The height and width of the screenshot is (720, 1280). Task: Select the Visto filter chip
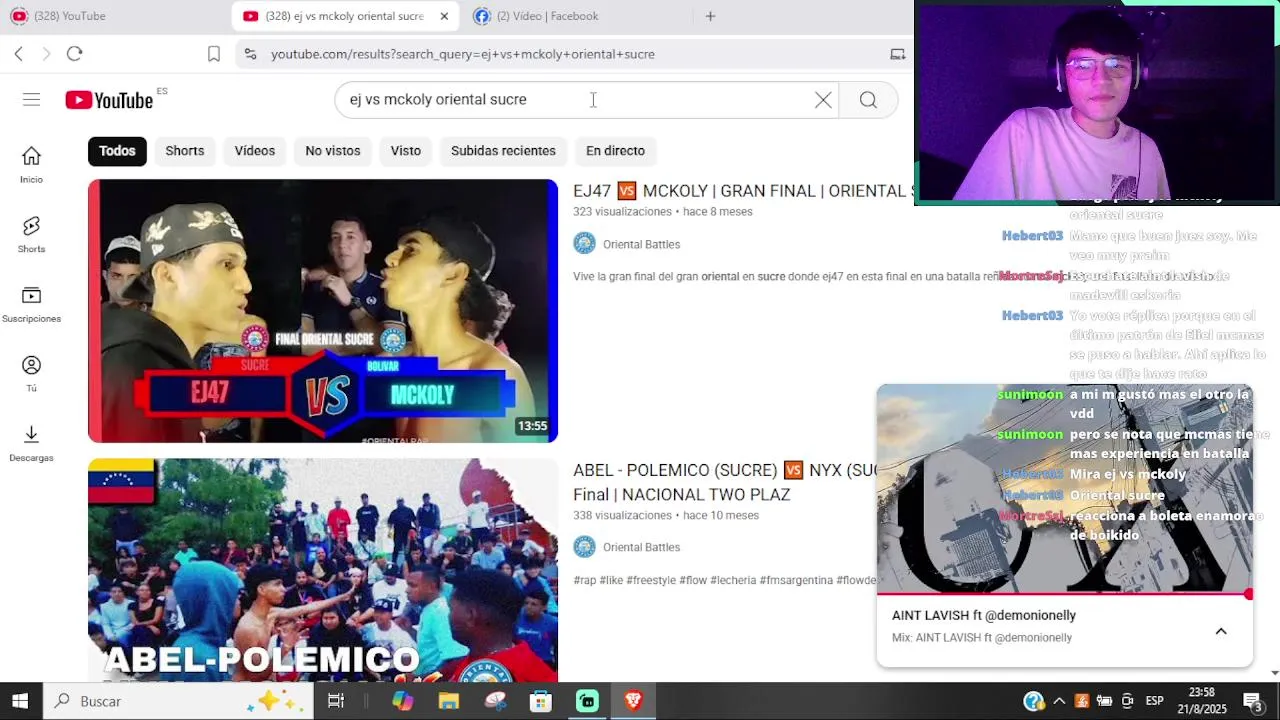coord(405,151)
